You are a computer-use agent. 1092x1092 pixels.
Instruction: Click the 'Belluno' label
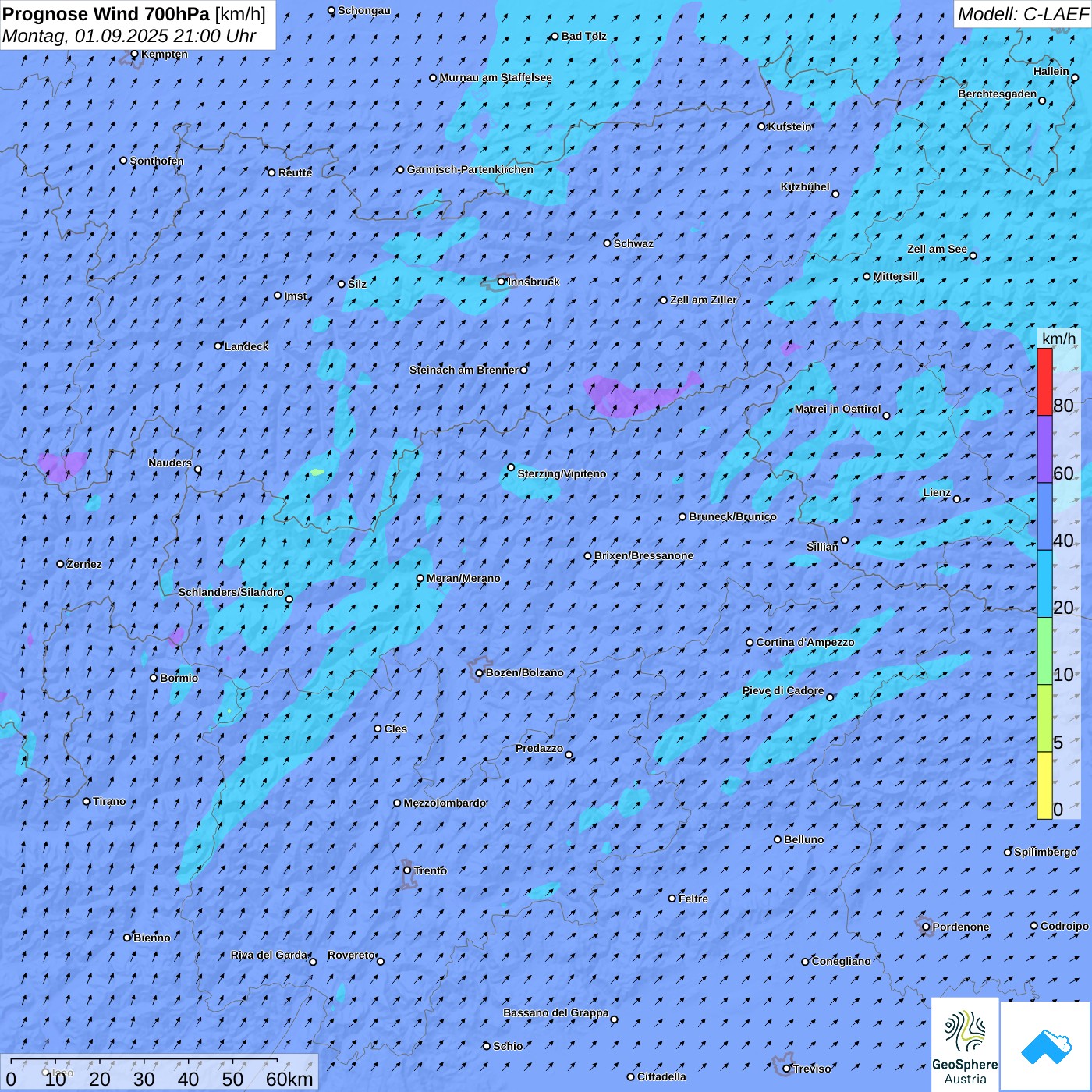tap(803, 839)
